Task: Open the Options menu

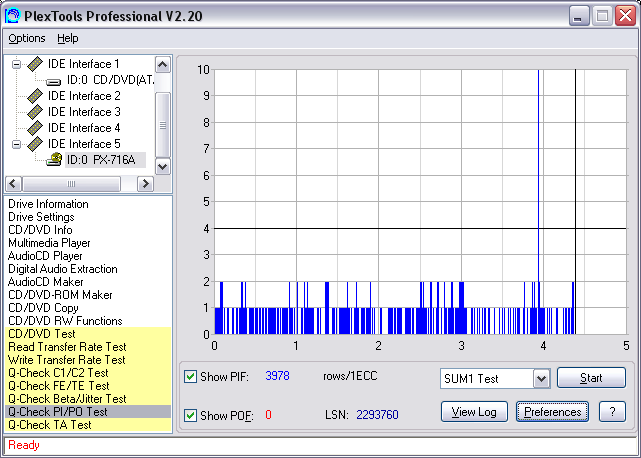Action: [27, 38]
